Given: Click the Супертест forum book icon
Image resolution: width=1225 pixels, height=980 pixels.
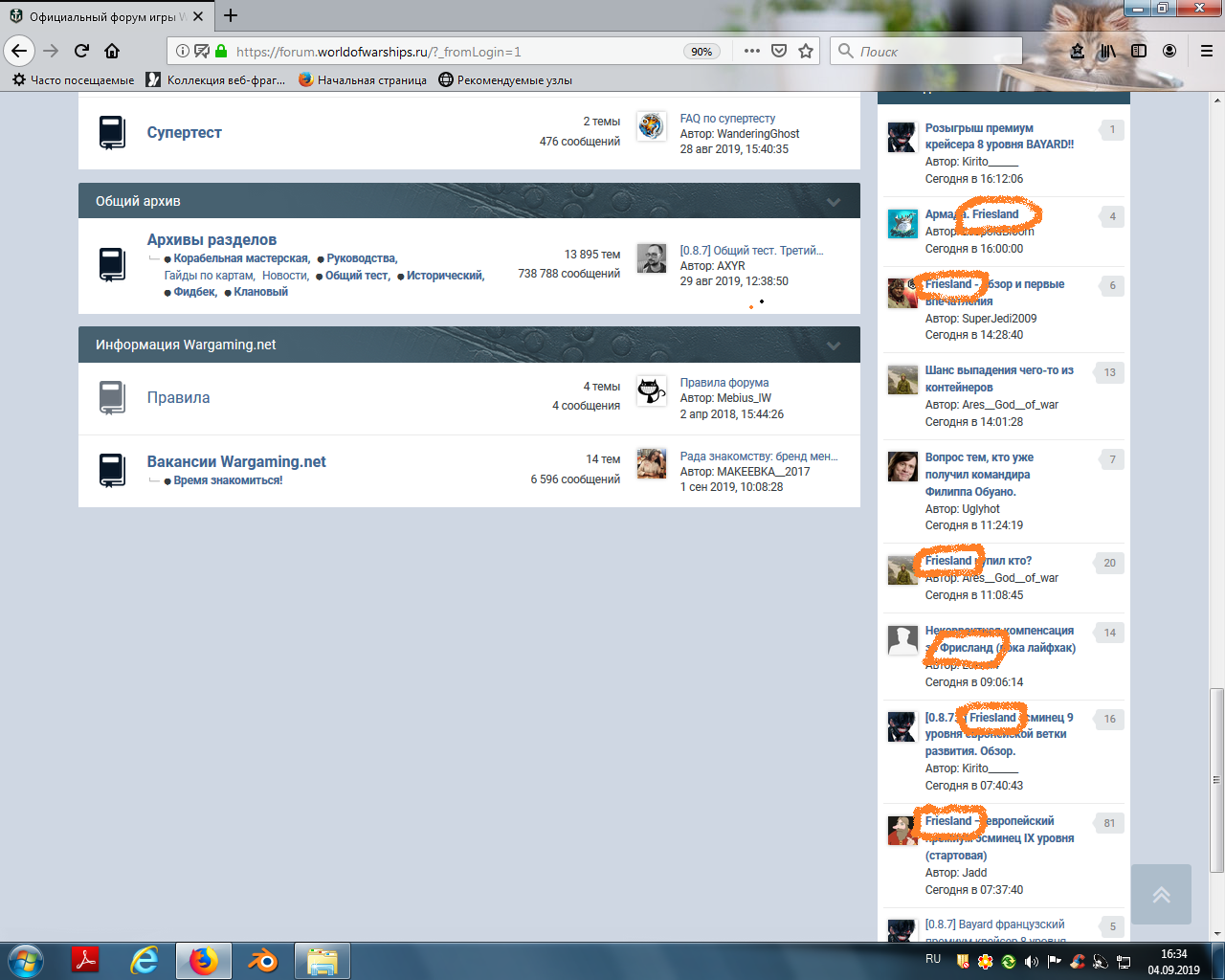Looking at the screenshot, I should click(112, 133).
